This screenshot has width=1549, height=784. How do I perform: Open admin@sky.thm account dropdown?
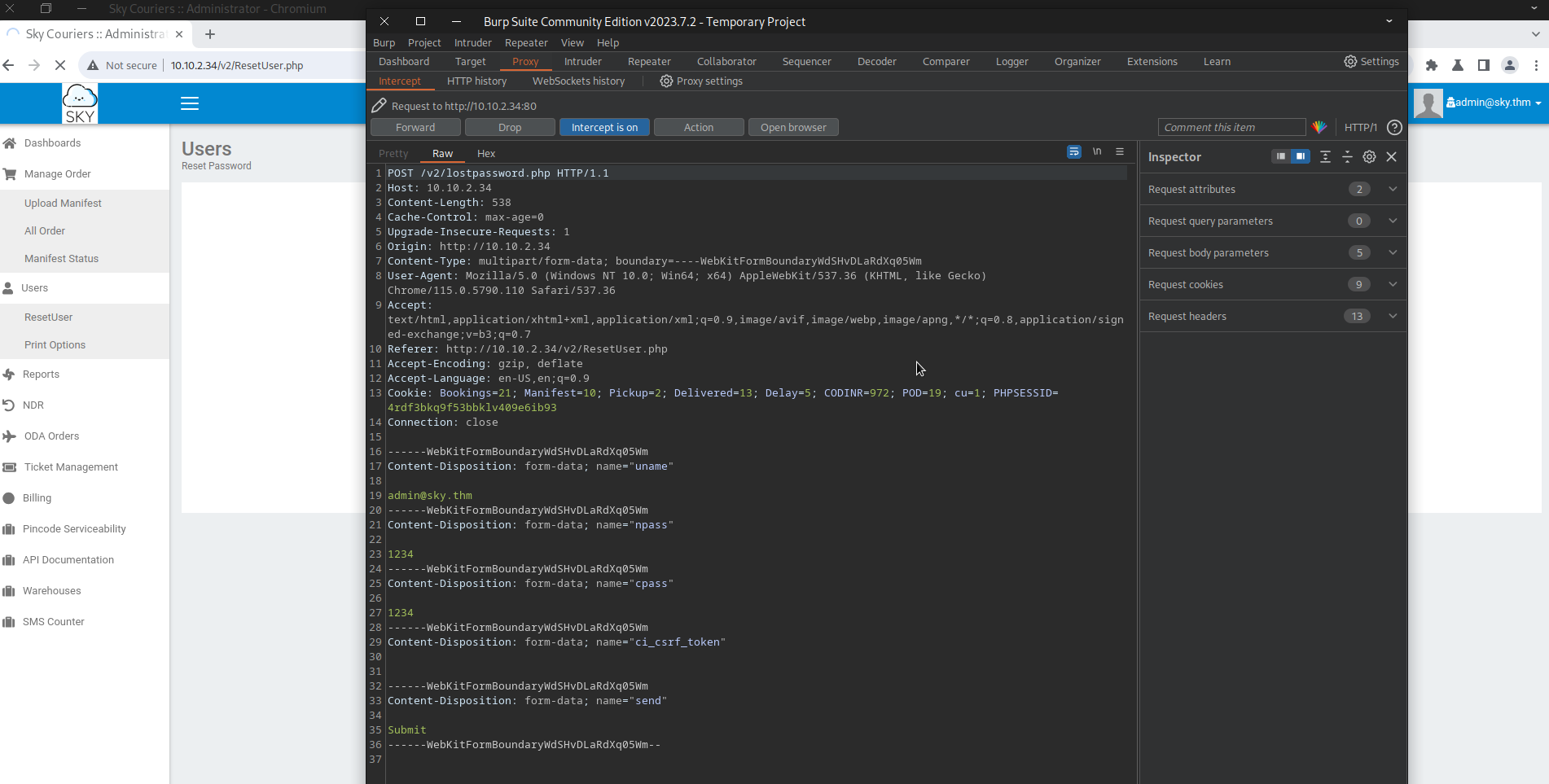pyautogui.click(x=1494, y=103)
